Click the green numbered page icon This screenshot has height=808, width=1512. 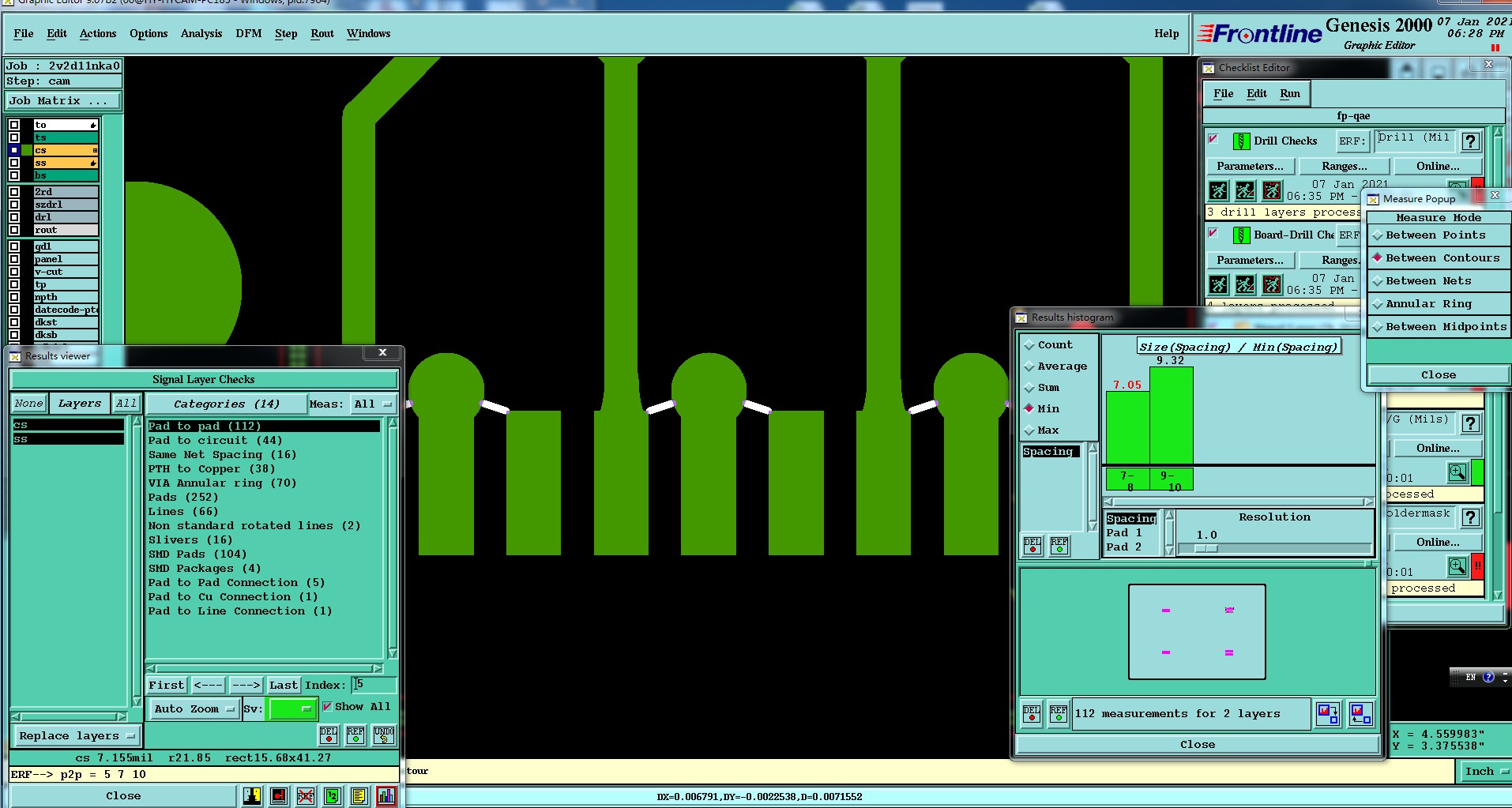(332, 796)
